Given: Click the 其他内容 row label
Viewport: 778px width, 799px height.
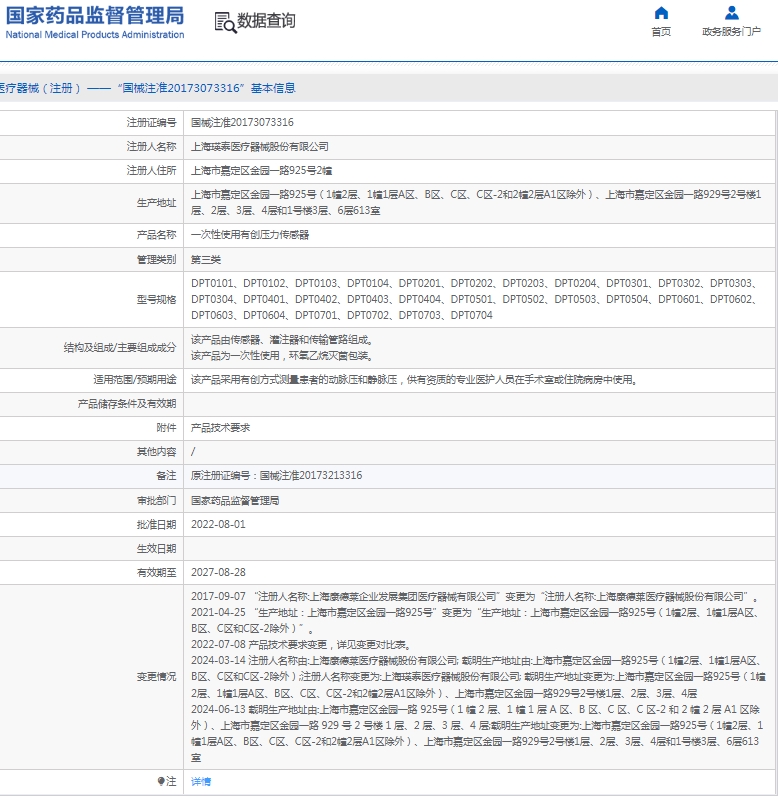Looking at the screenshot, I should (156, 452).
